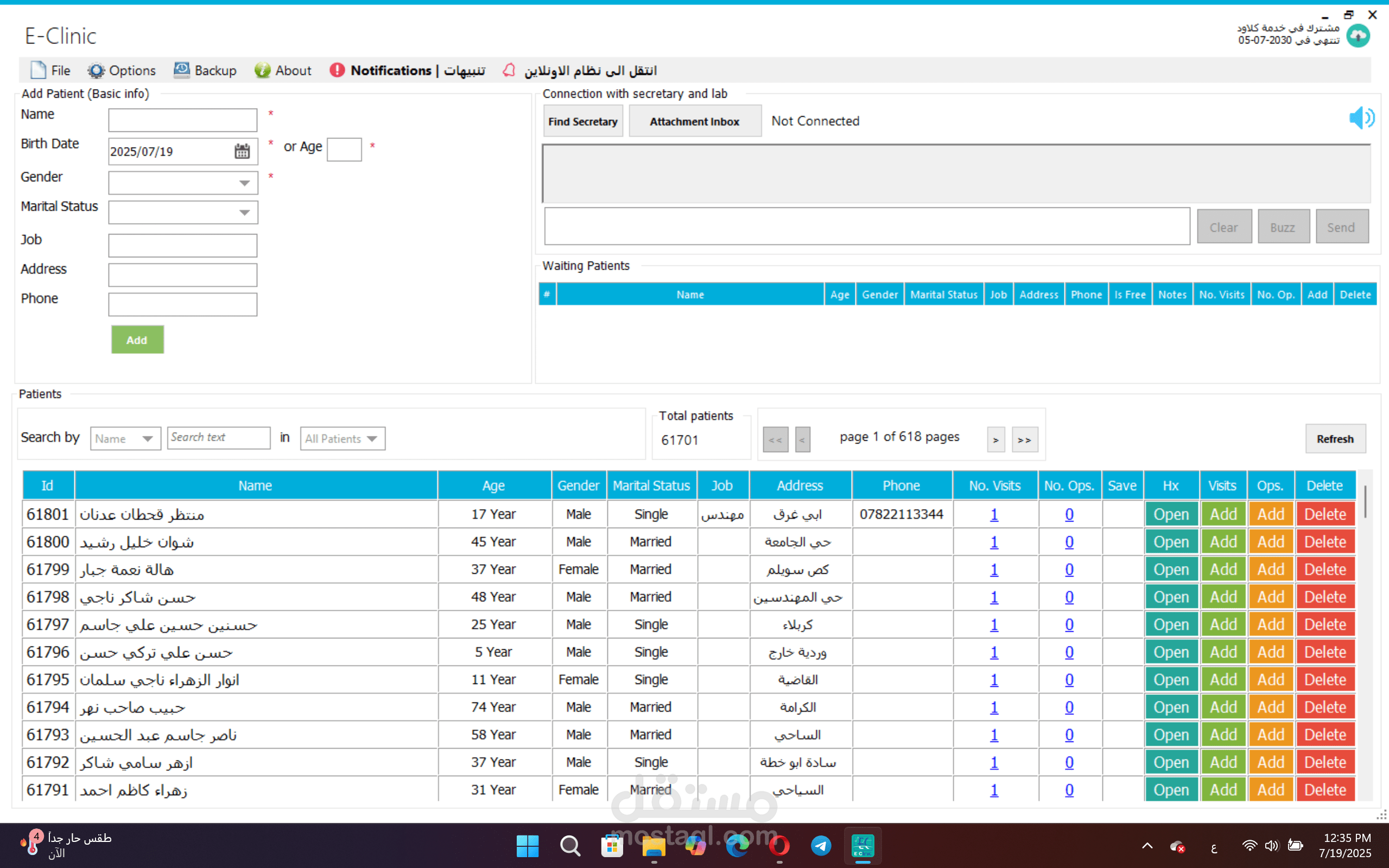Add operation for patient 61799
The image size is (1389, 868).
pyautogui.click(x=1271, y=569)
